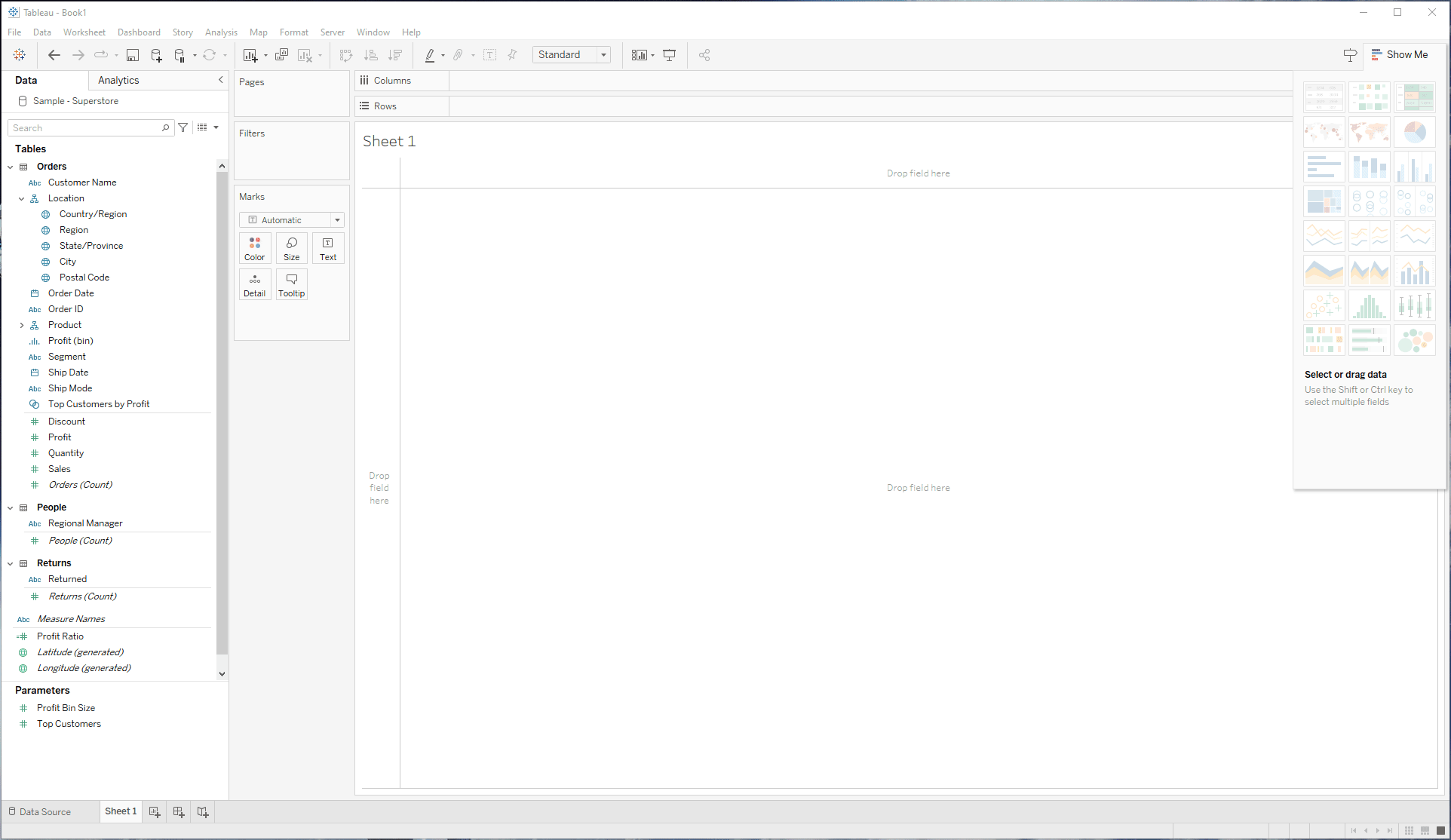Switch to the Analytics tab
The height and width of the screenshot is (840, 1451).
(x=118, y=80)
